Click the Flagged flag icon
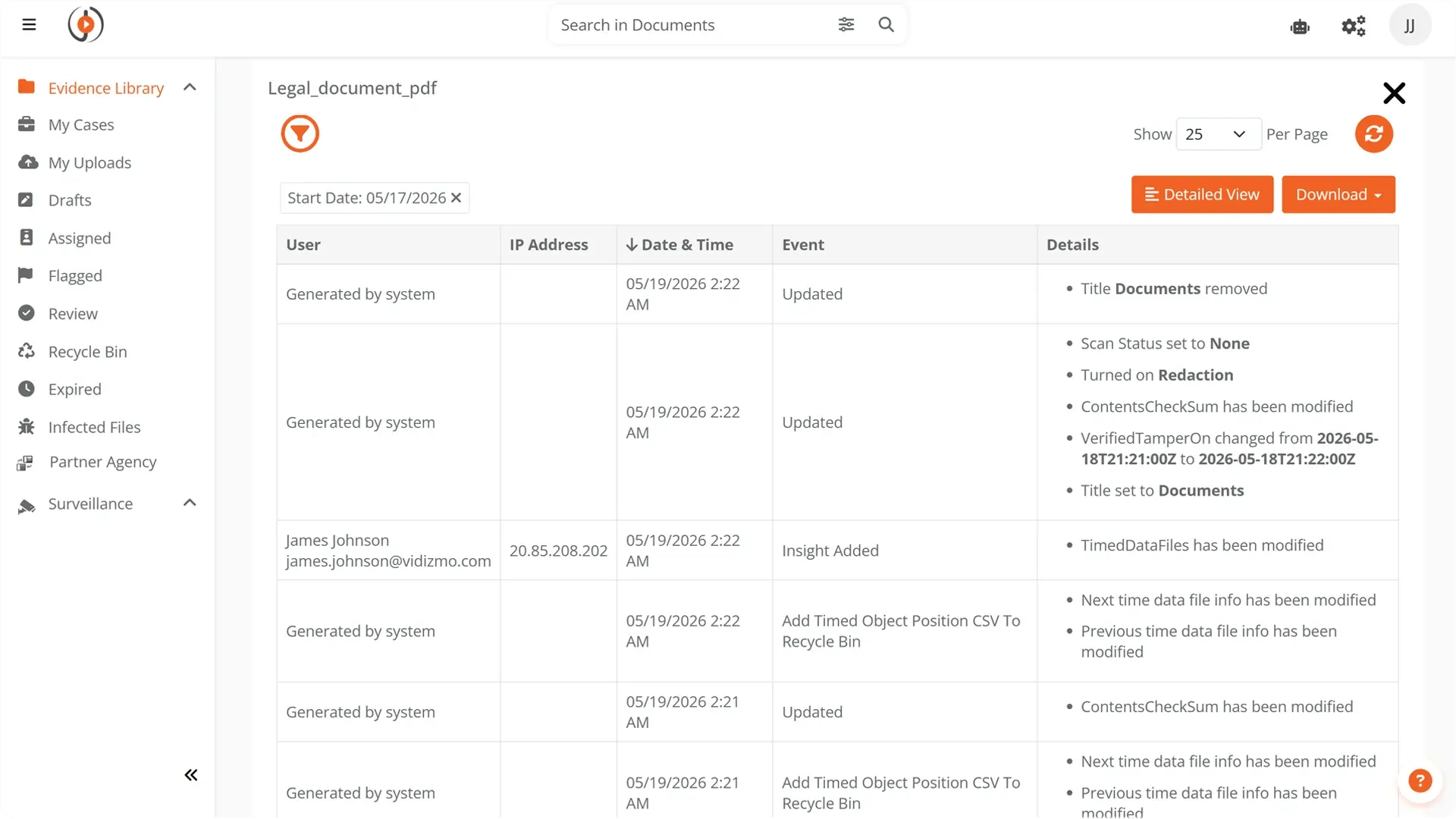Image resolution: width=1456 pixels, height=819 pixels. (x=26, y=275)
